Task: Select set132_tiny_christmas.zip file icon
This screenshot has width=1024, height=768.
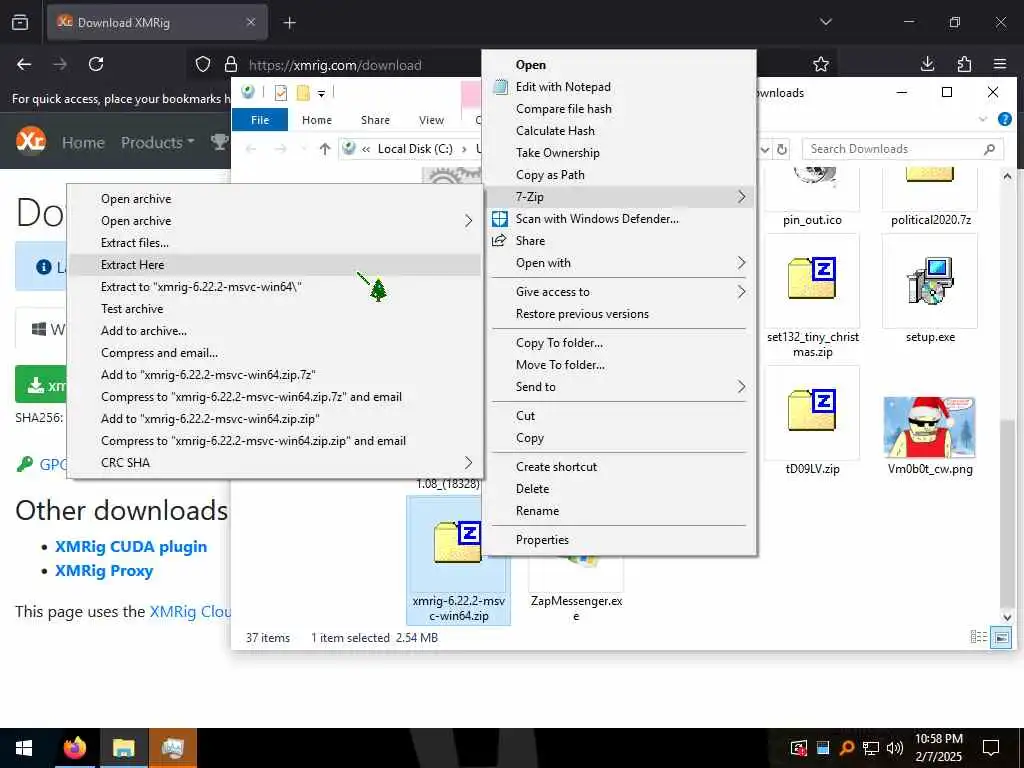Action: (812, 279)
